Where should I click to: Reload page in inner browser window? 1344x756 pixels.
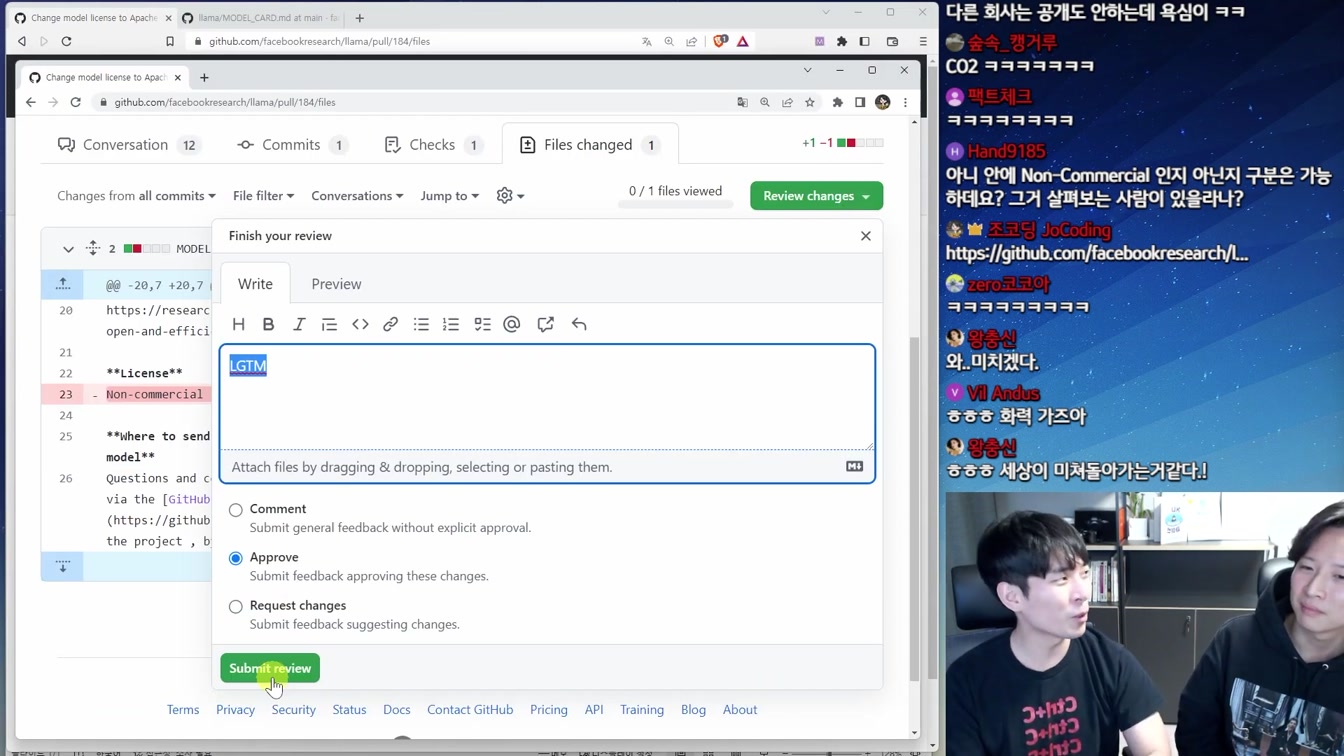point(75,102)
